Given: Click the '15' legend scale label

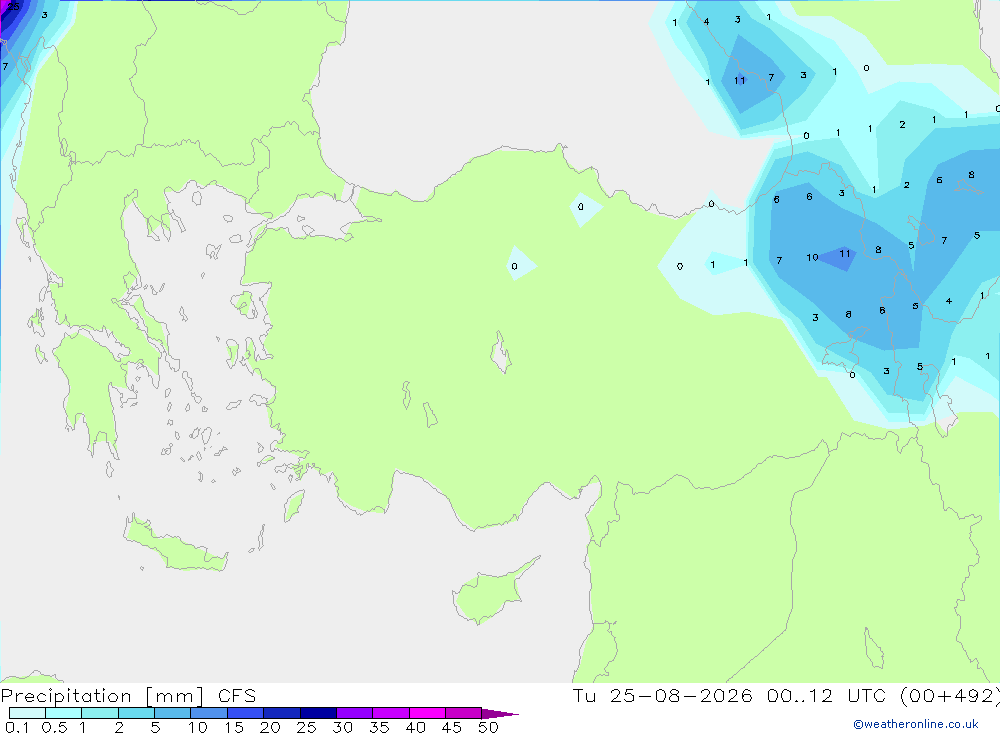Looking at the screenshot, I should (234, 727).
